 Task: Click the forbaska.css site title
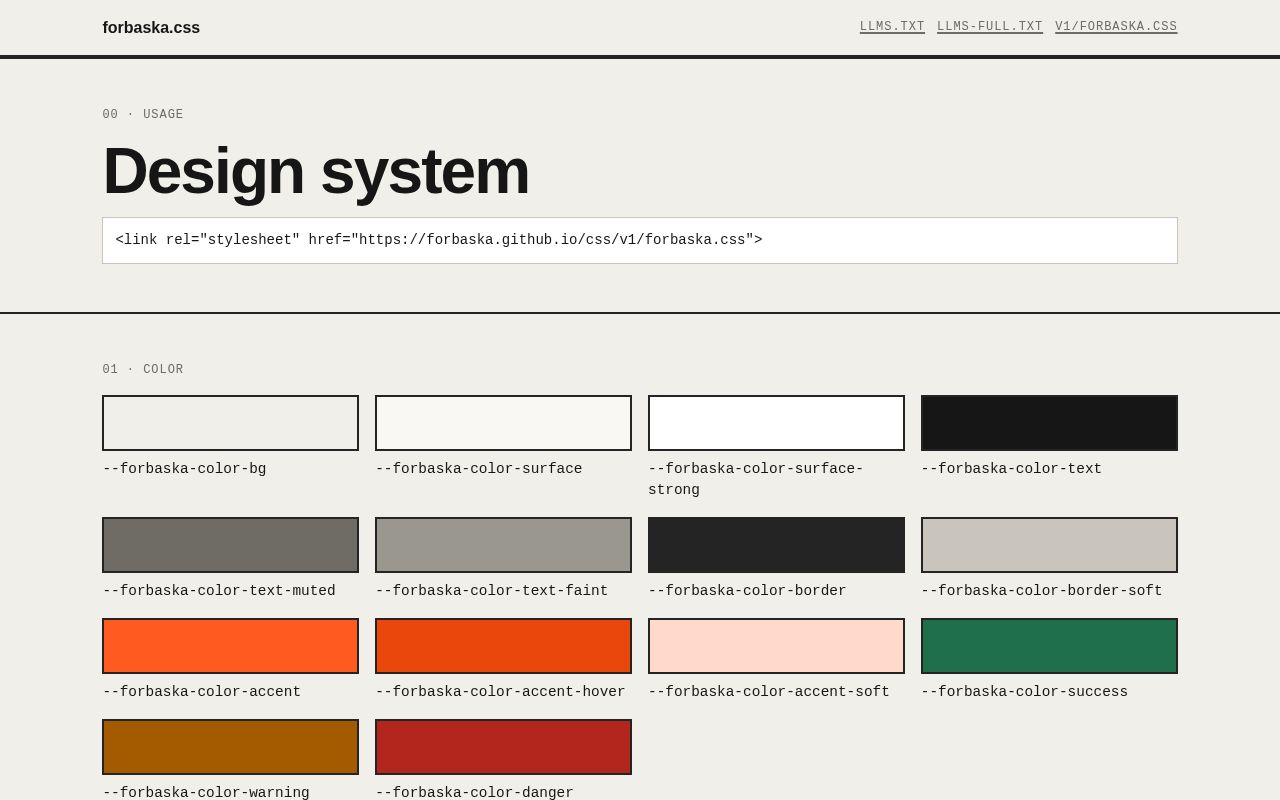151,28
